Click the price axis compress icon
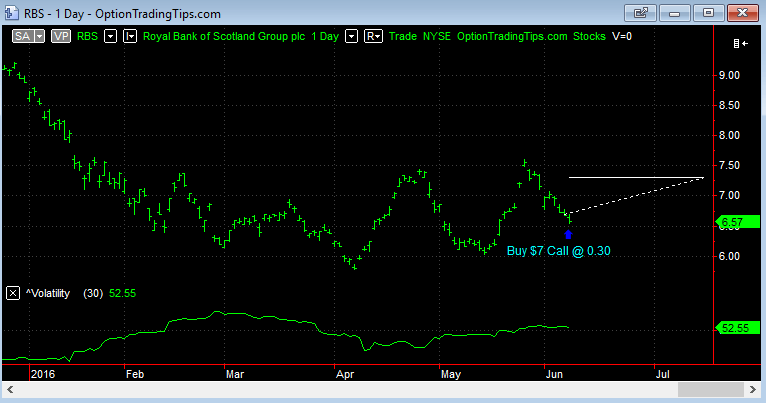Screen dimensions: 766x403 (741, 44)
